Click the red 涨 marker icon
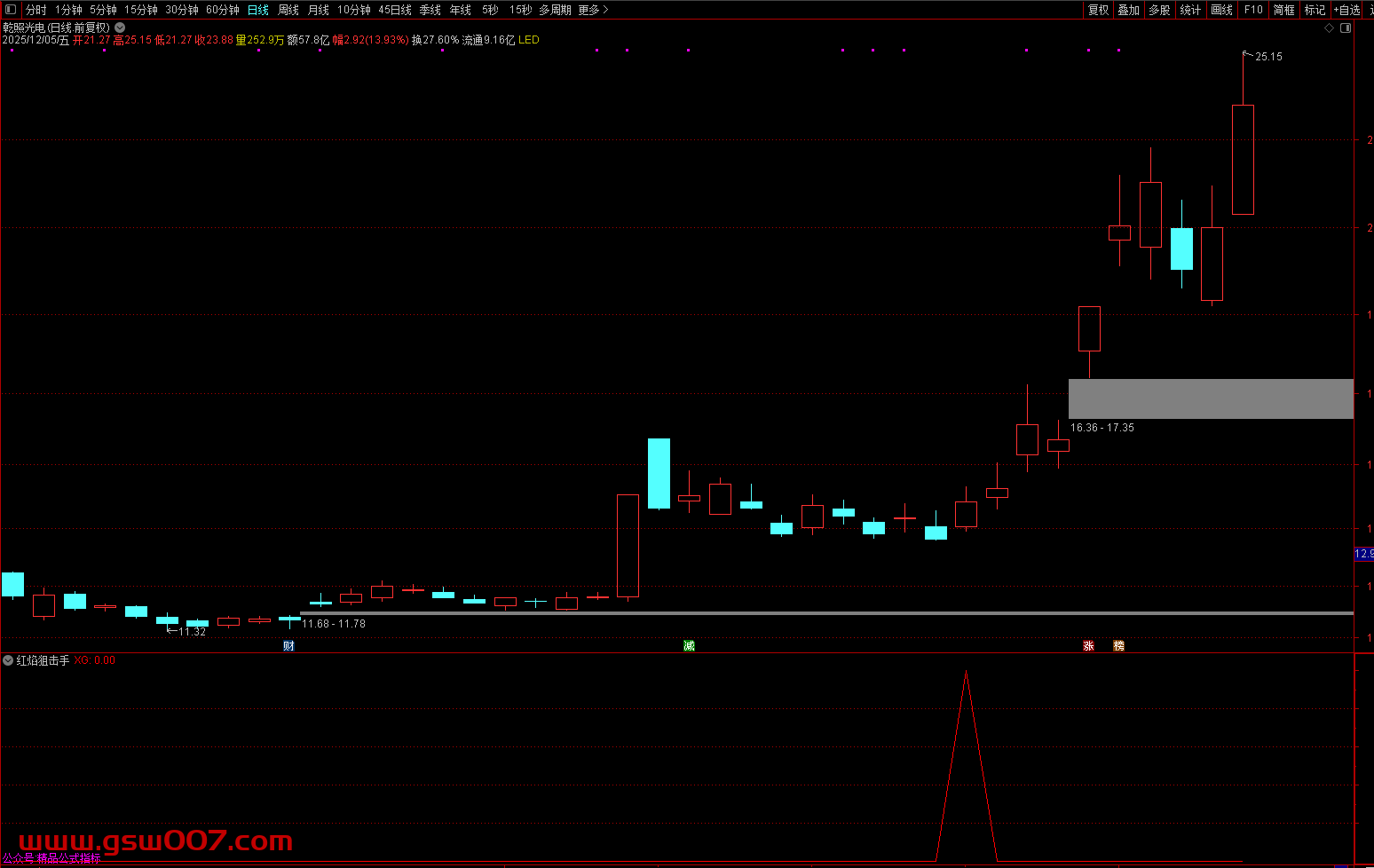This screenshot has height=868, width=1374. 1088,646
